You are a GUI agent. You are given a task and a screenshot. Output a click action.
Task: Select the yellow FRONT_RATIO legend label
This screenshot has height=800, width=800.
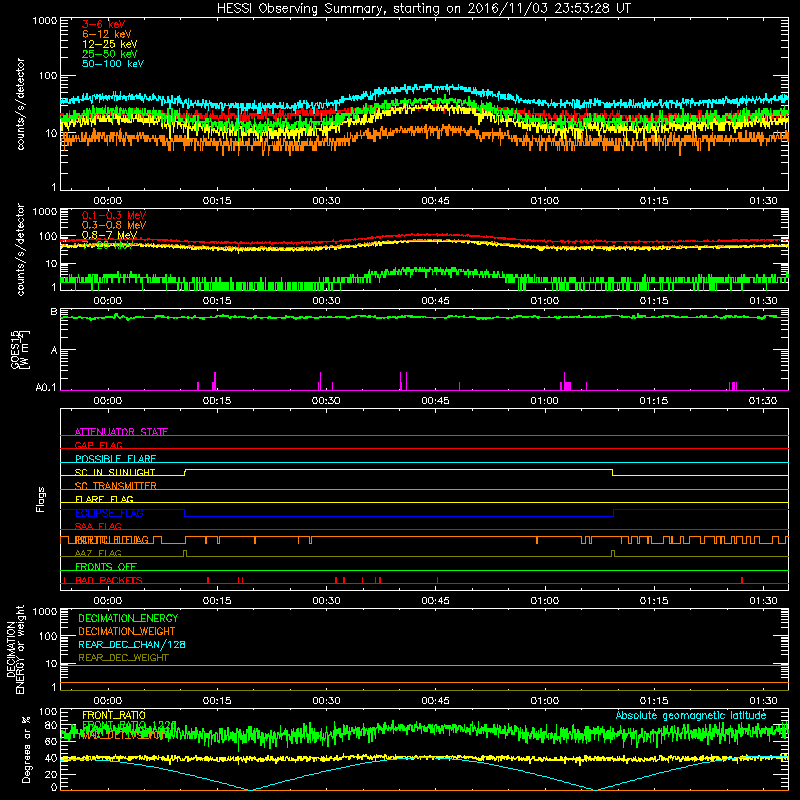[x=114, y=715]
